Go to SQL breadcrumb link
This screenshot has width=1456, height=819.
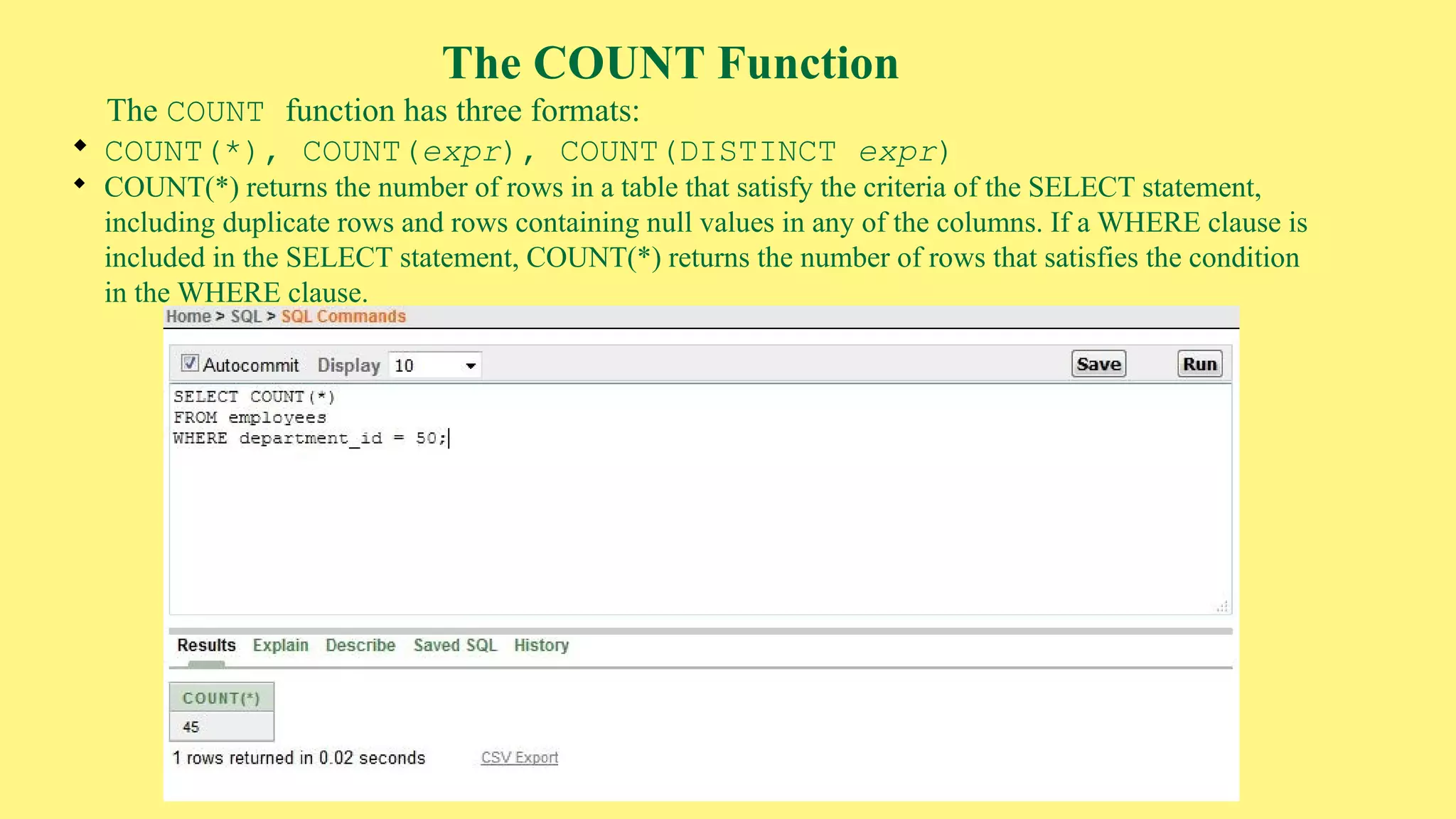[x=246, y=317]
